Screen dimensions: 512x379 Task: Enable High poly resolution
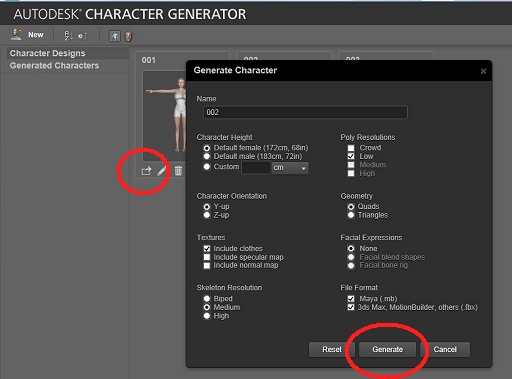tap(351, 173)
